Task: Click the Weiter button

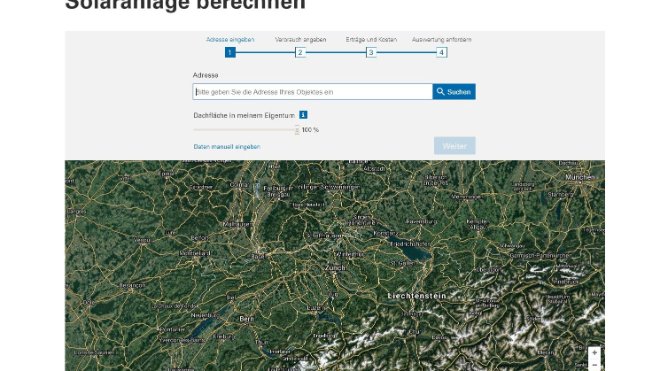Action: [455, 146]
